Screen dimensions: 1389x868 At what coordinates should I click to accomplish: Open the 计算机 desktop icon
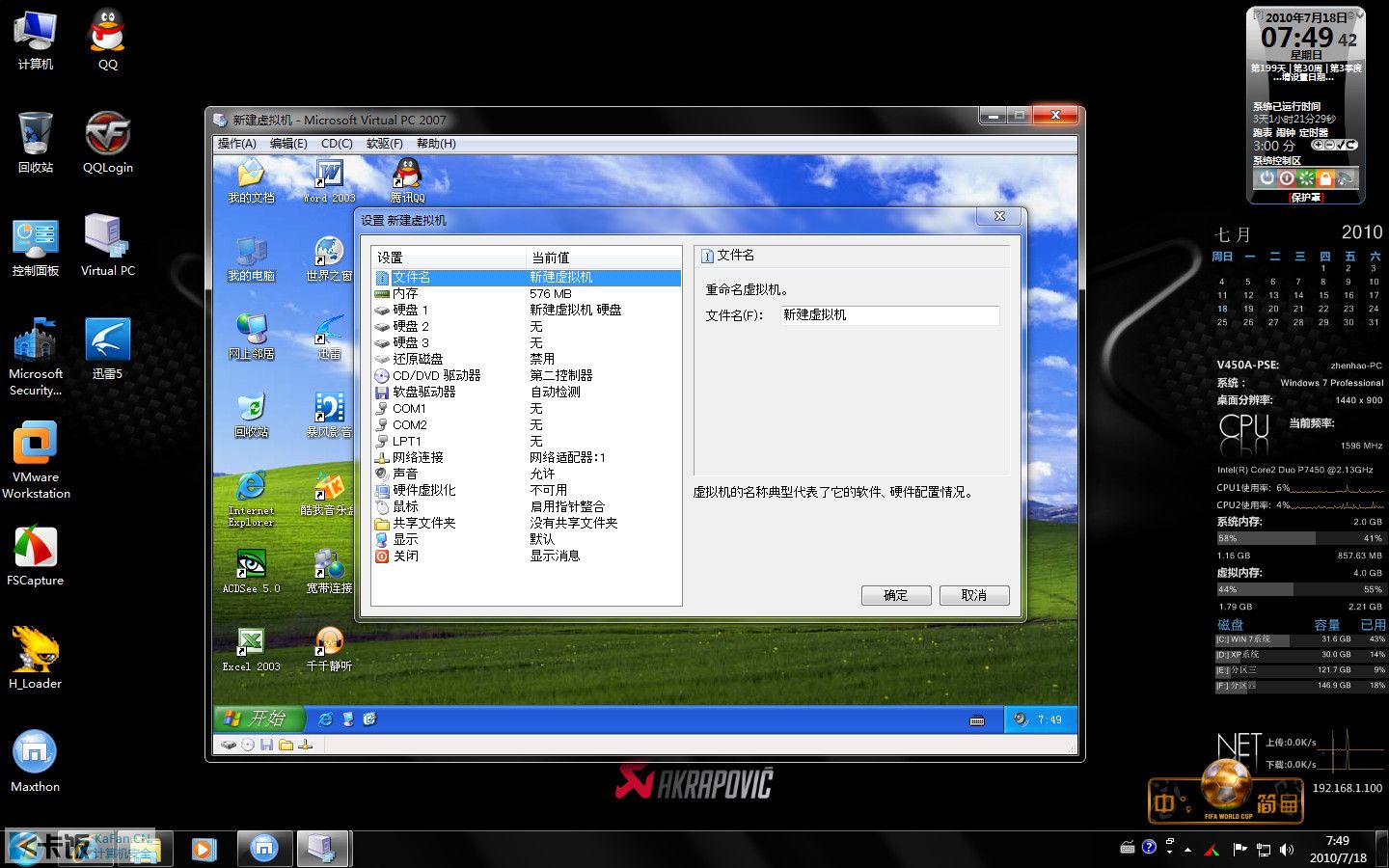pos(36,39)
